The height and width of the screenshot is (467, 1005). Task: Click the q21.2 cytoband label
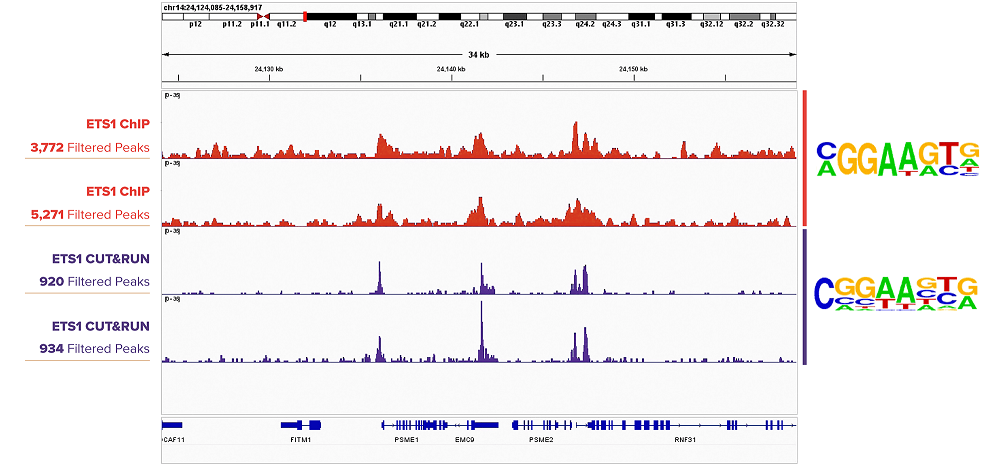tap(427, 24)
